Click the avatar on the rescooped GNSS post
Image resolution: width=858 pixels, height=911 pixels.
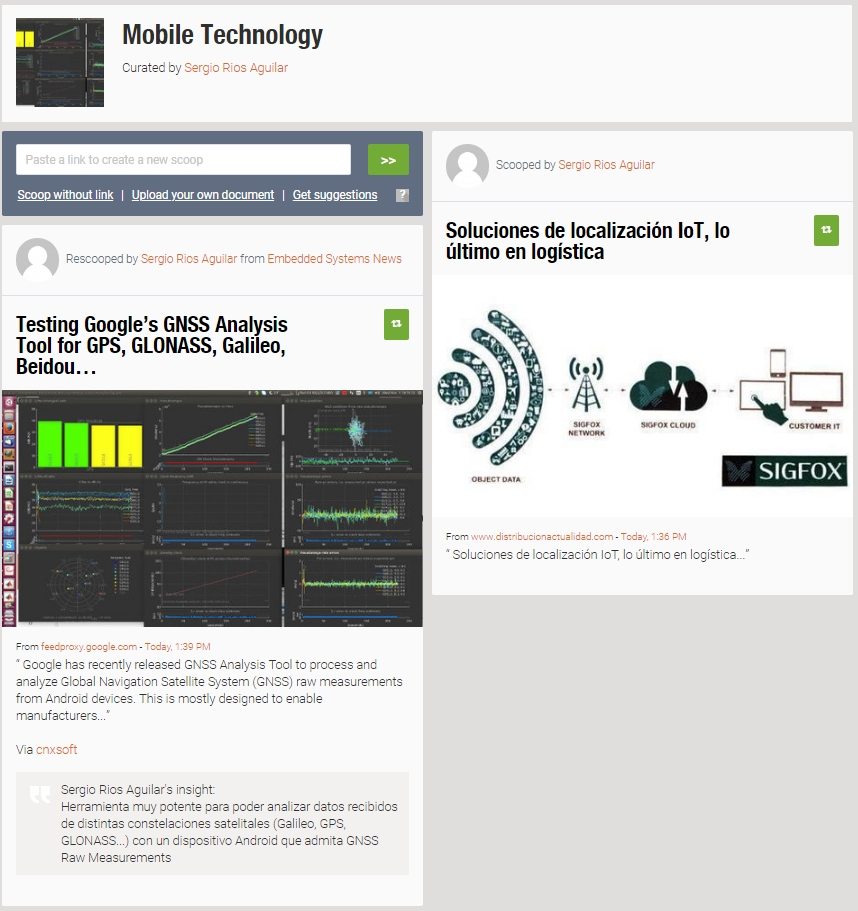coord(38,259)
